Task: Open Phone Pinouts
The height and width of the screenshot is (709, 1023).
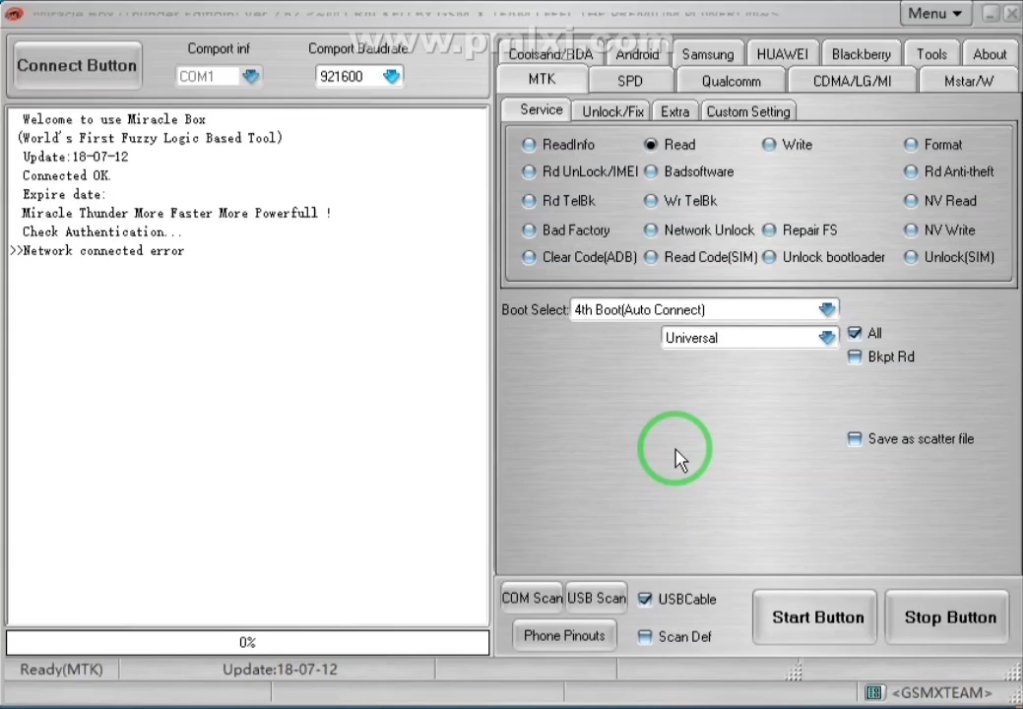Action: click(x=564, y=635)
